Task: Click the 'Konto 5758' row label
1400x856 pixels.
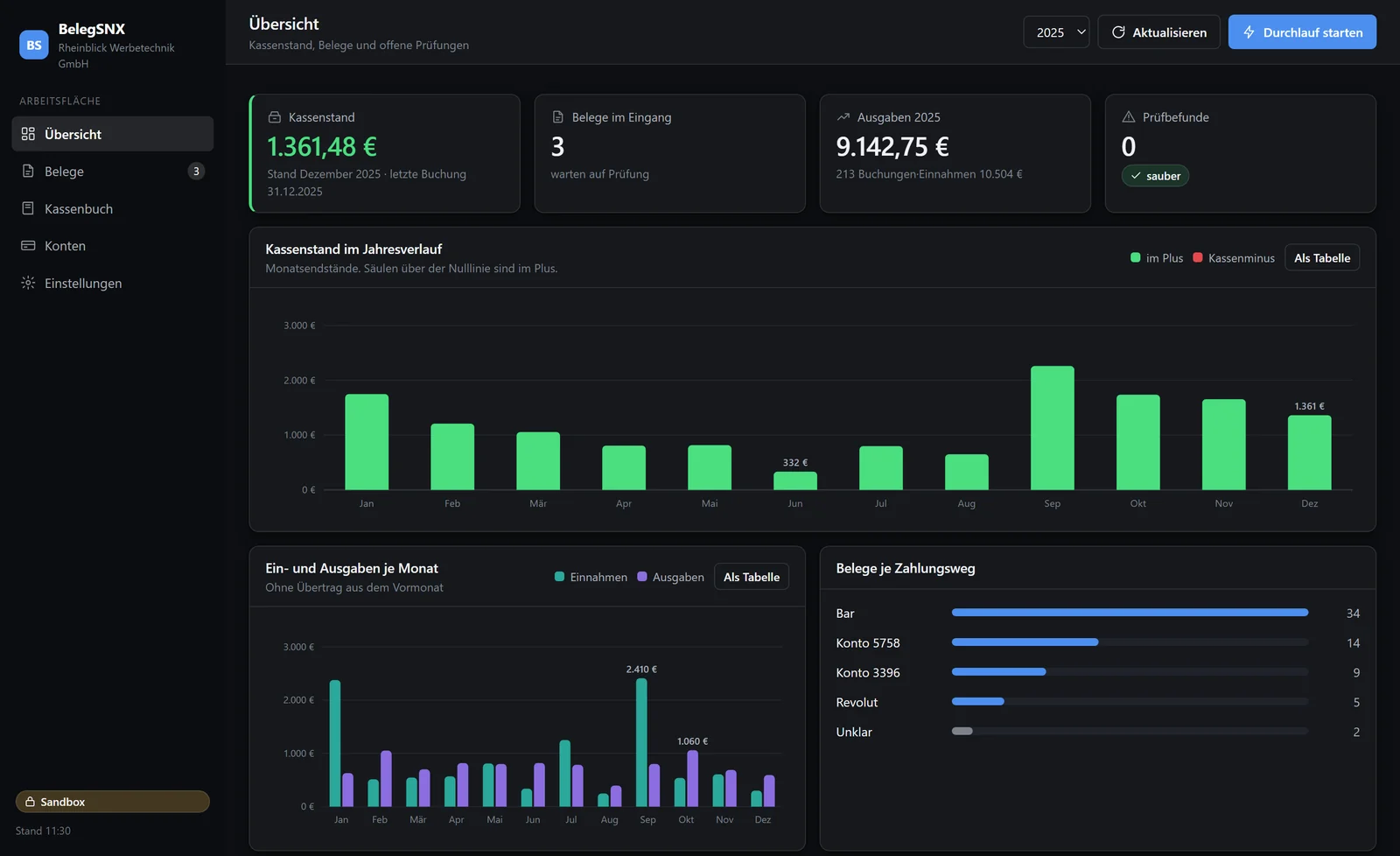Action: 868,643
